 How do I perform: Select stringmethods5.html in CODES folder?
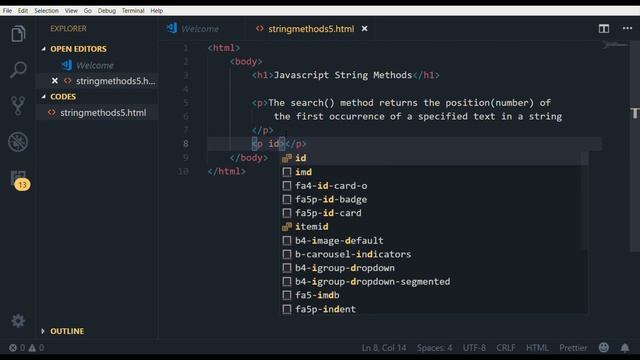(x=103, y=113)
